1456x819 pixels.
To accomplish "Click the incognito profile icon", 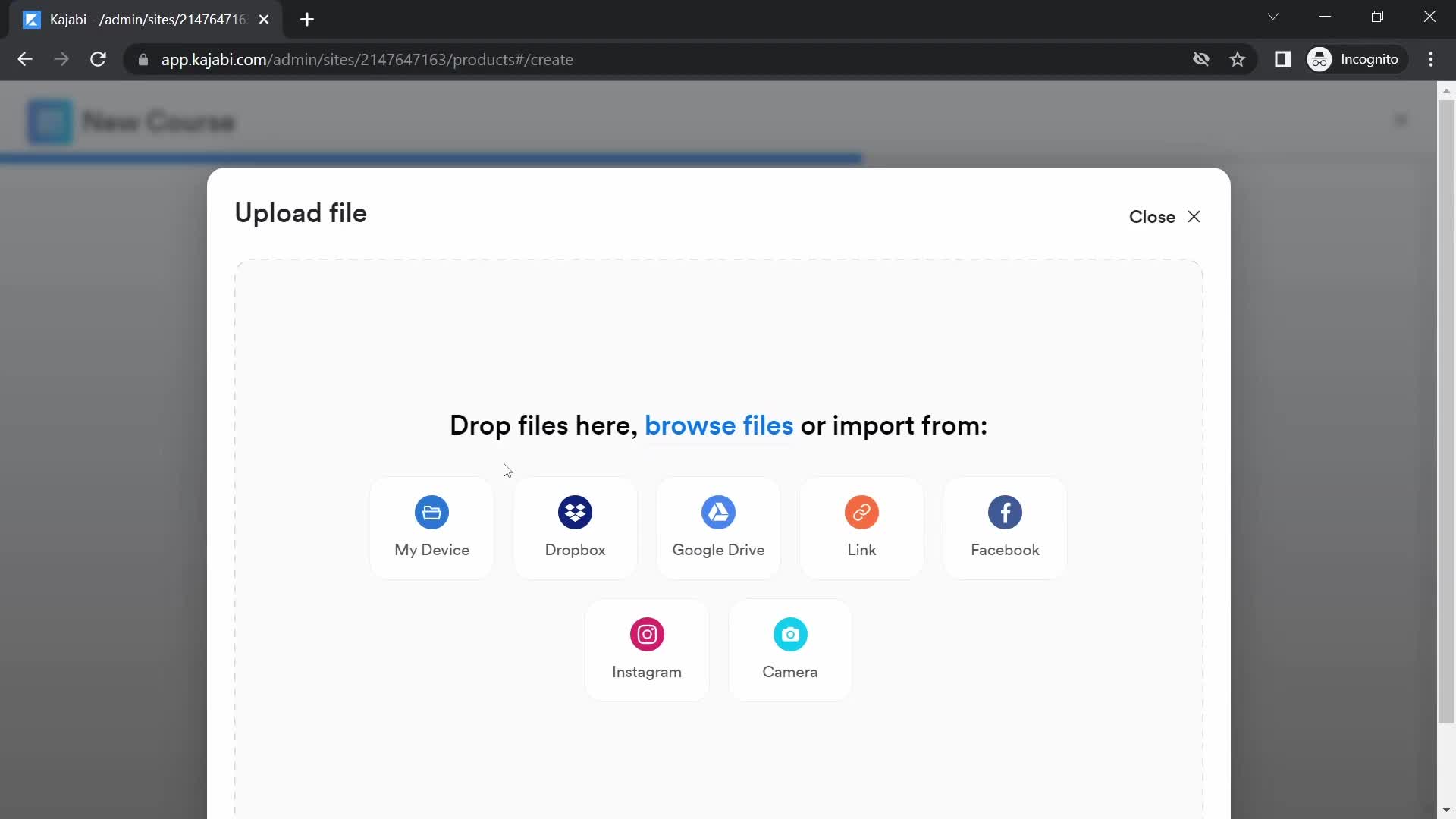I will 1321,59.
